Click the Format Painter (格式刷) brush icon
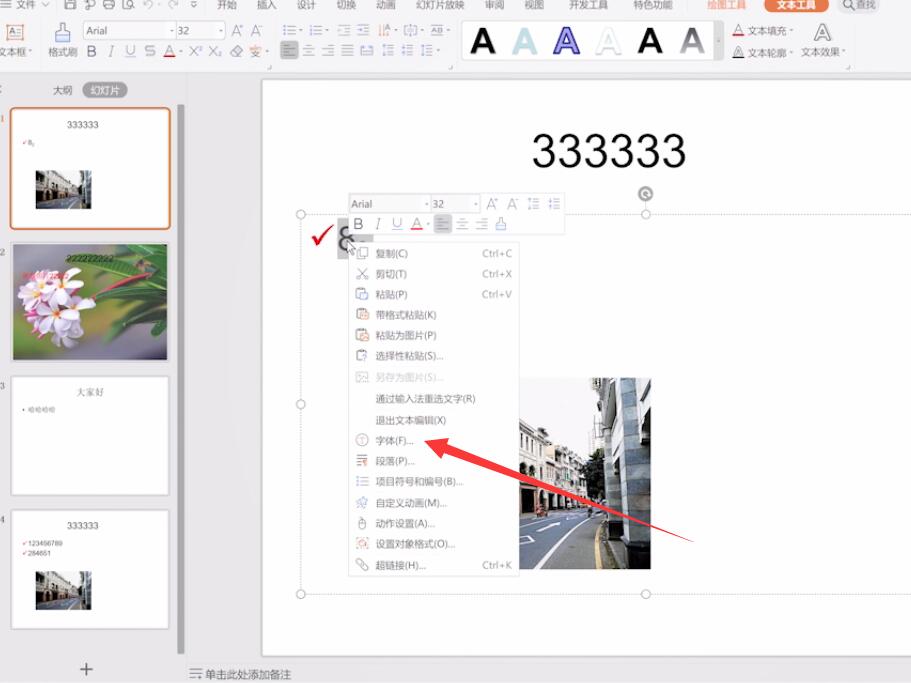Image resolution: width=911 pixels, height=683 pixels. tap(63, 34)
